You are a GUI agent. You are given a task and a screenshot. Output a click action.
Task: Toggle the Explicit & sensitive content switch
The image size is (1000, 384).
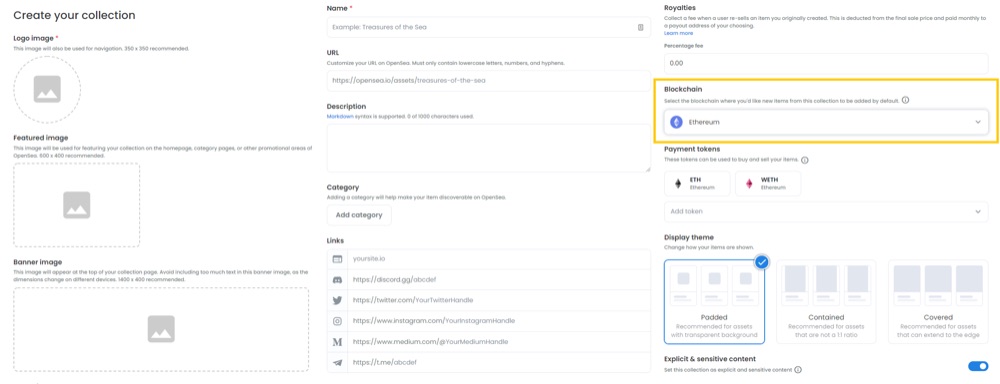pos(978,366)
